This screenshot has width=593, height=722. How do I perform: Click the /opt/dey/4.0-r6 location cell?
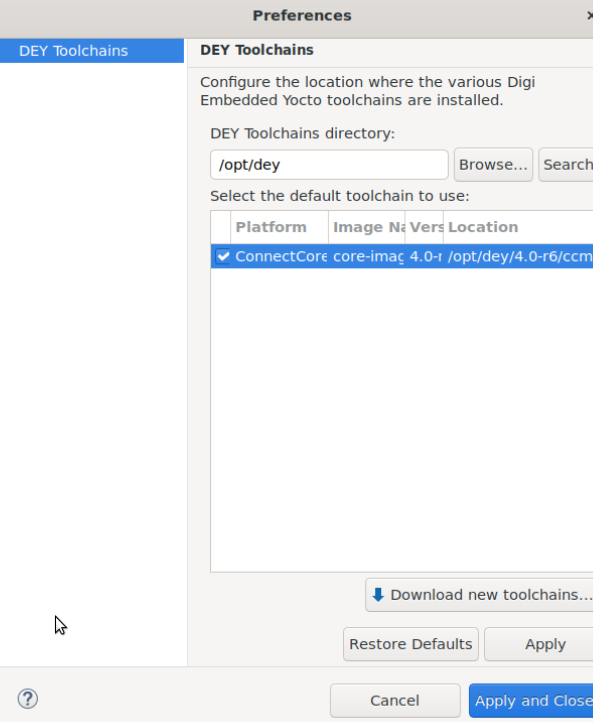click(520, 256)
